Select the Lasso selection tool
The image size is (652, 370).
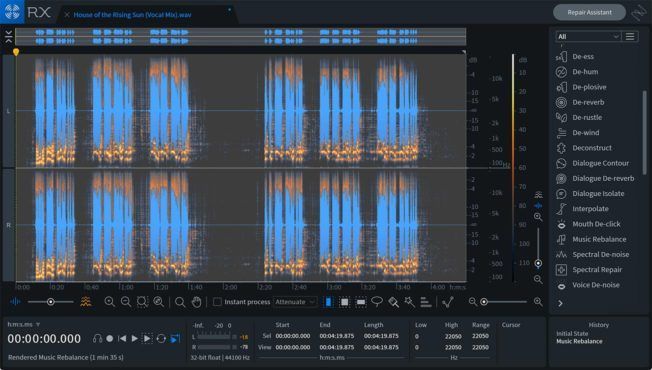click(377, 302)
